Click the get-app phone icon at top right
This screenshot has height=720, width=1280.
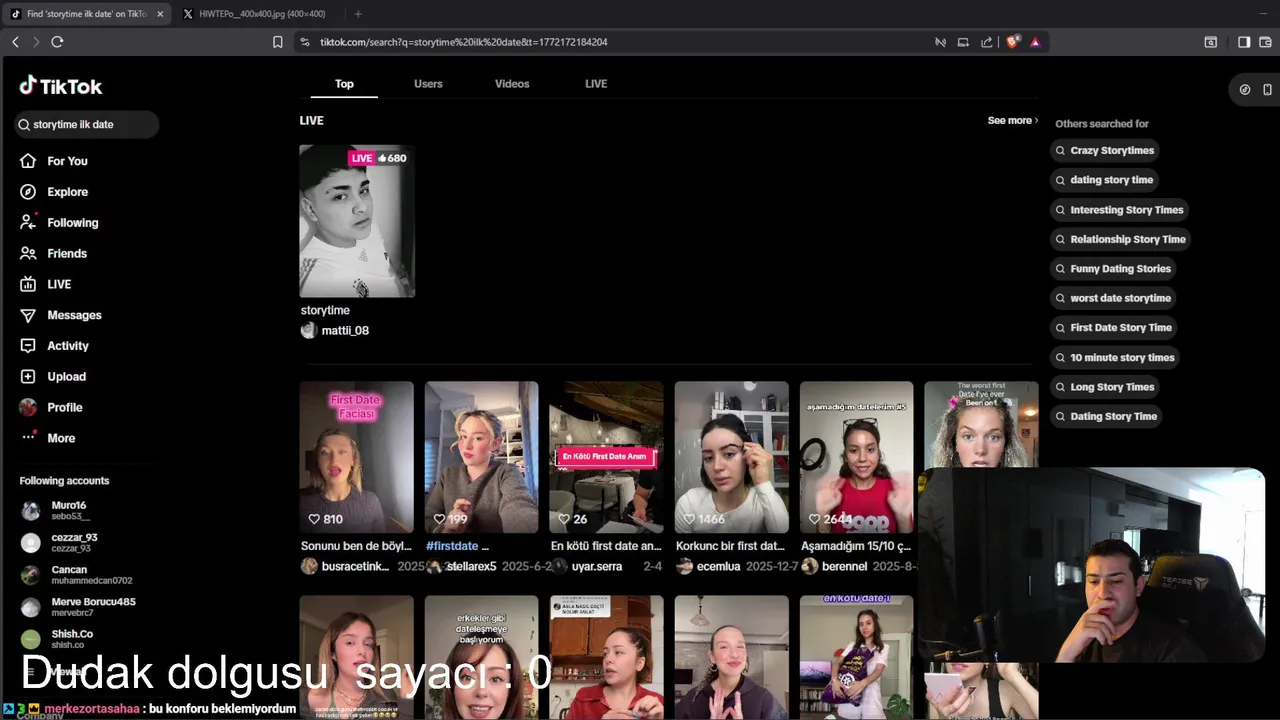pyautogui.click(x=1267, y=90)
